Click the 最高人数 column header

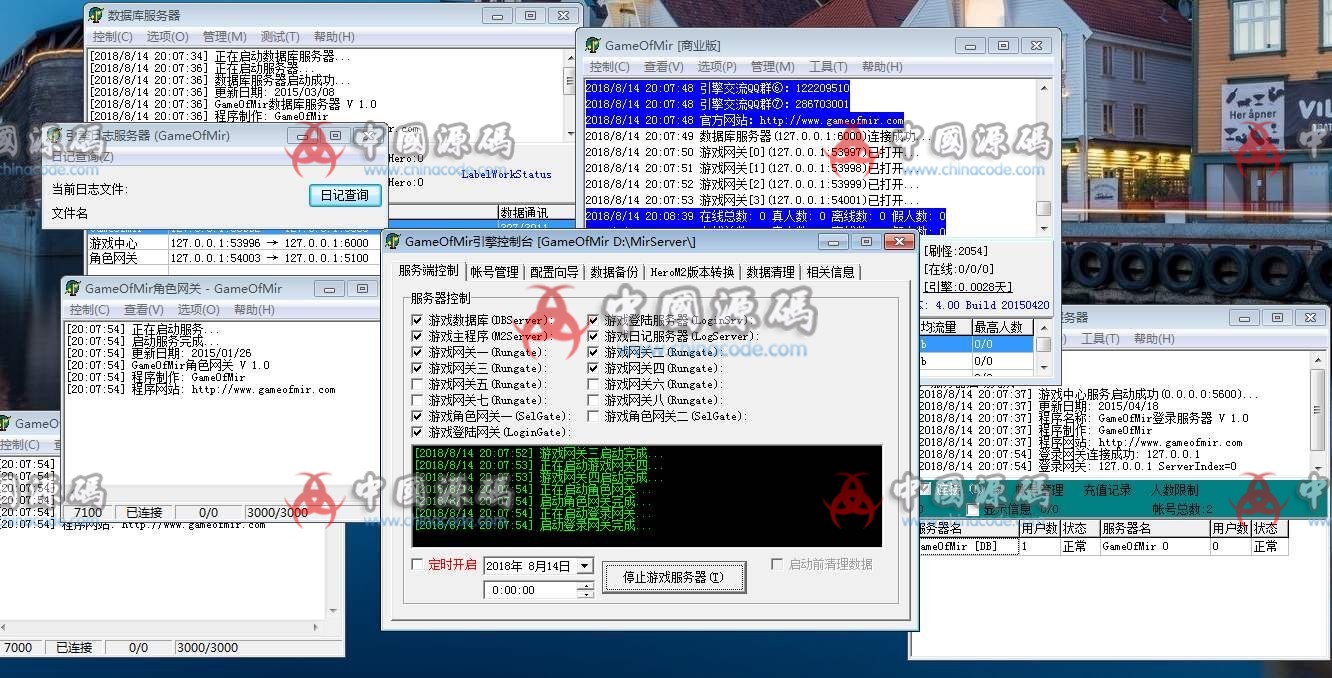[1000, 327]
